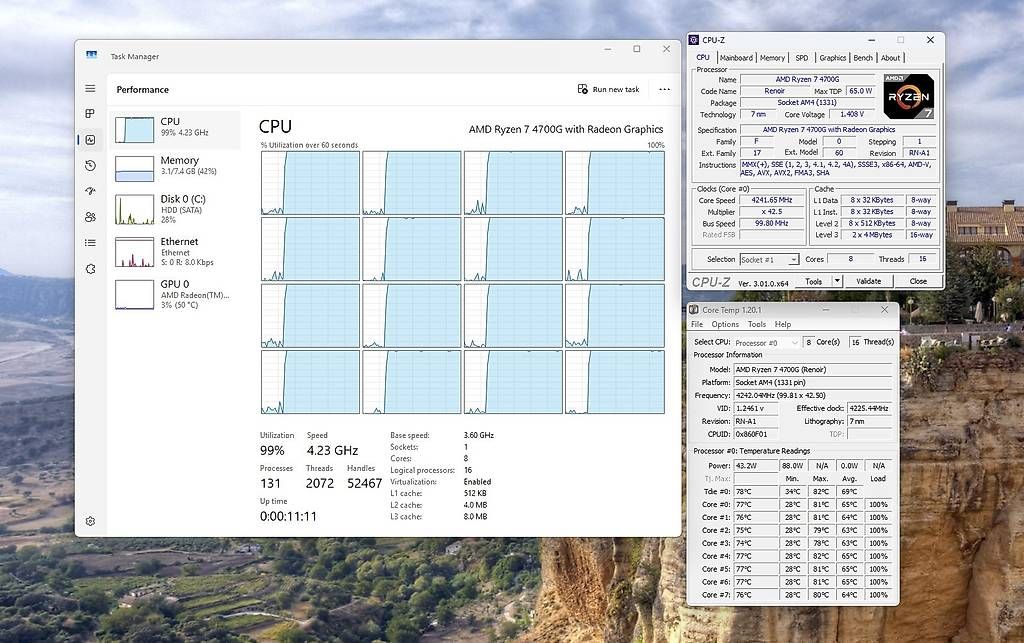Open Users page icon in sidebar

90,217
